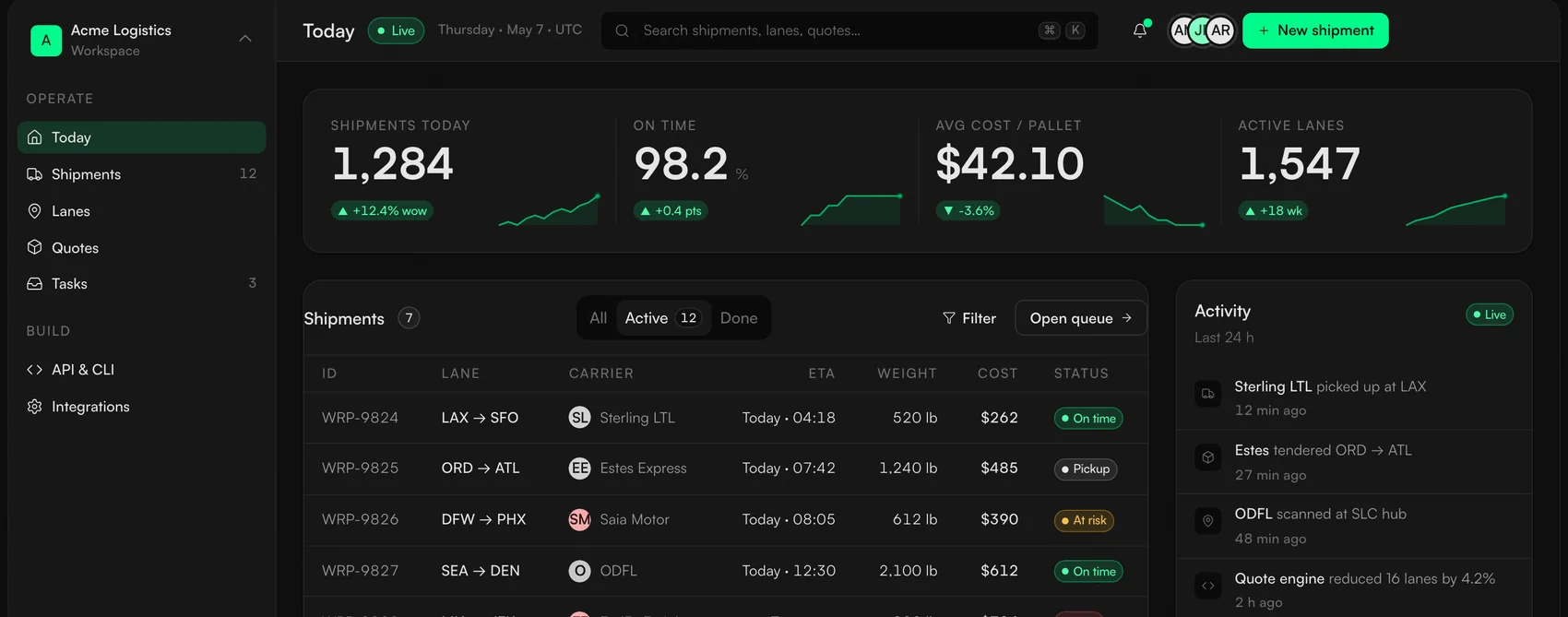Image resolution: width=1568 pixels, height=617 pixels.
Task: Sort by the COST column header
Action: tap(998, 374)
